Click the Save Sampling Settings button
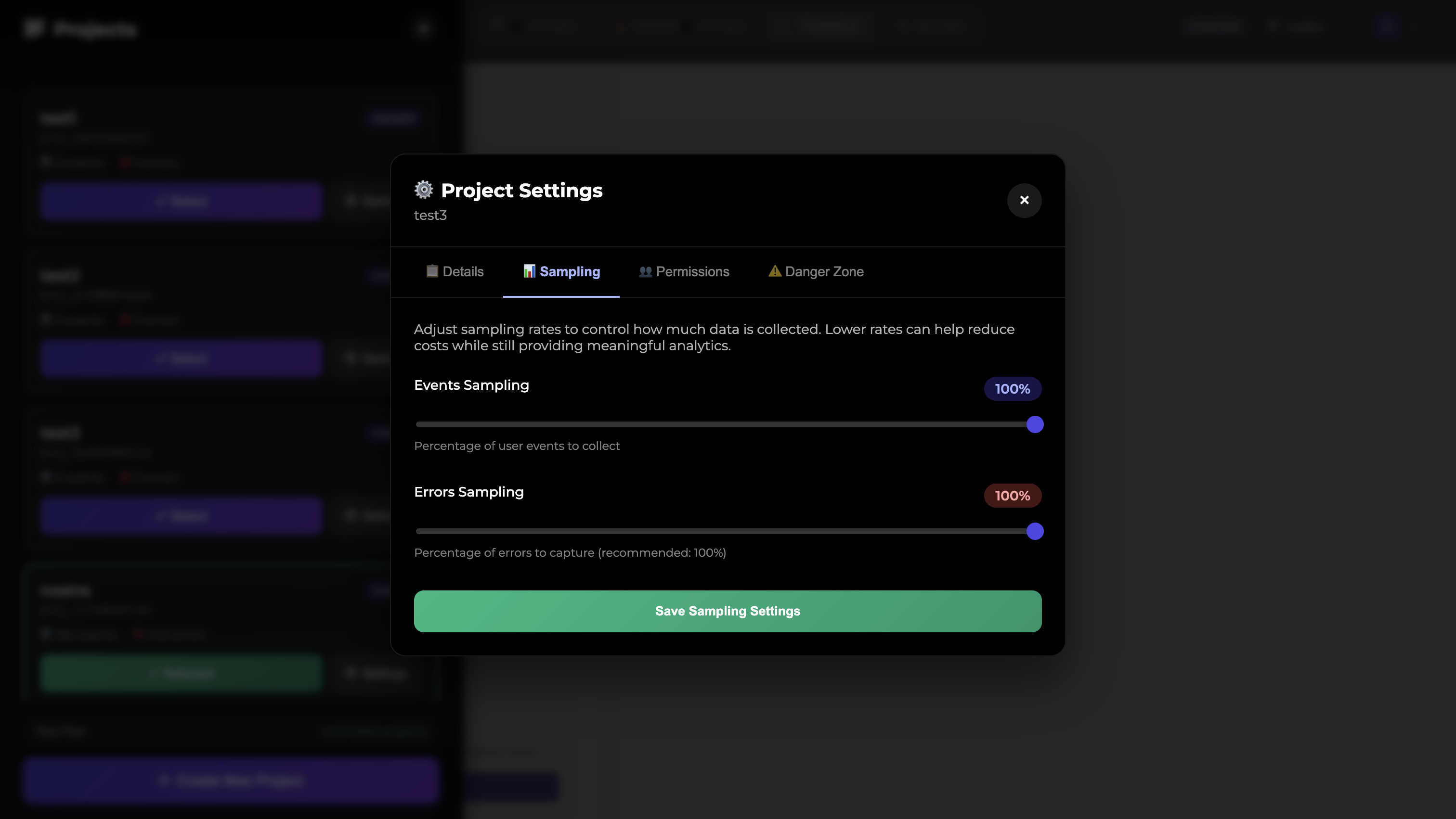Screen dimensions: 1456x819 pyautogui.click(x=728, y=611)
